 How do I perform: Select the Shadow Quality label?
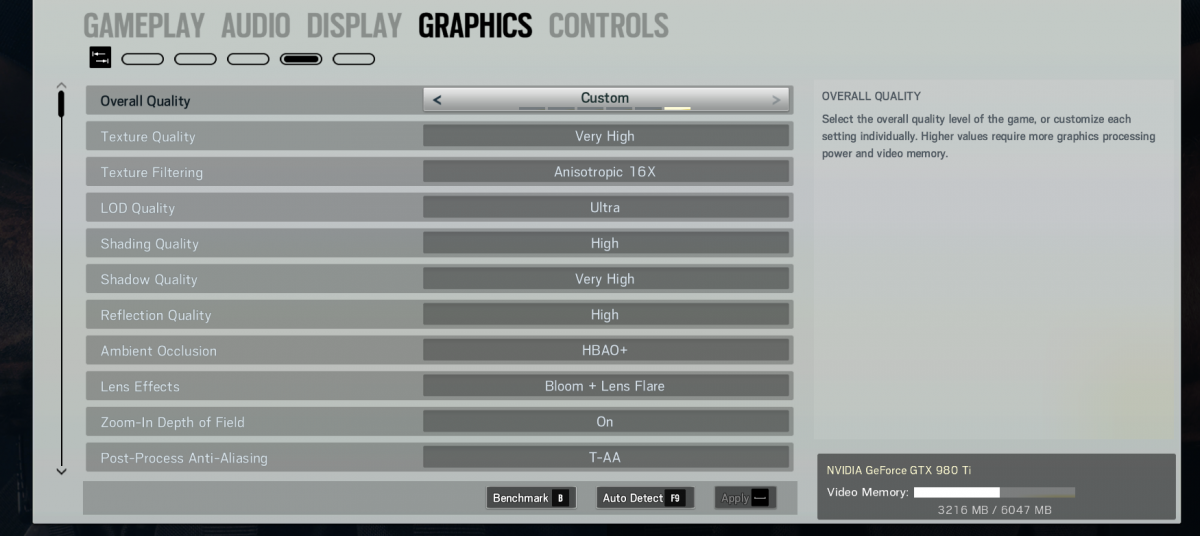pyautogui.click(x=149, y=279)
